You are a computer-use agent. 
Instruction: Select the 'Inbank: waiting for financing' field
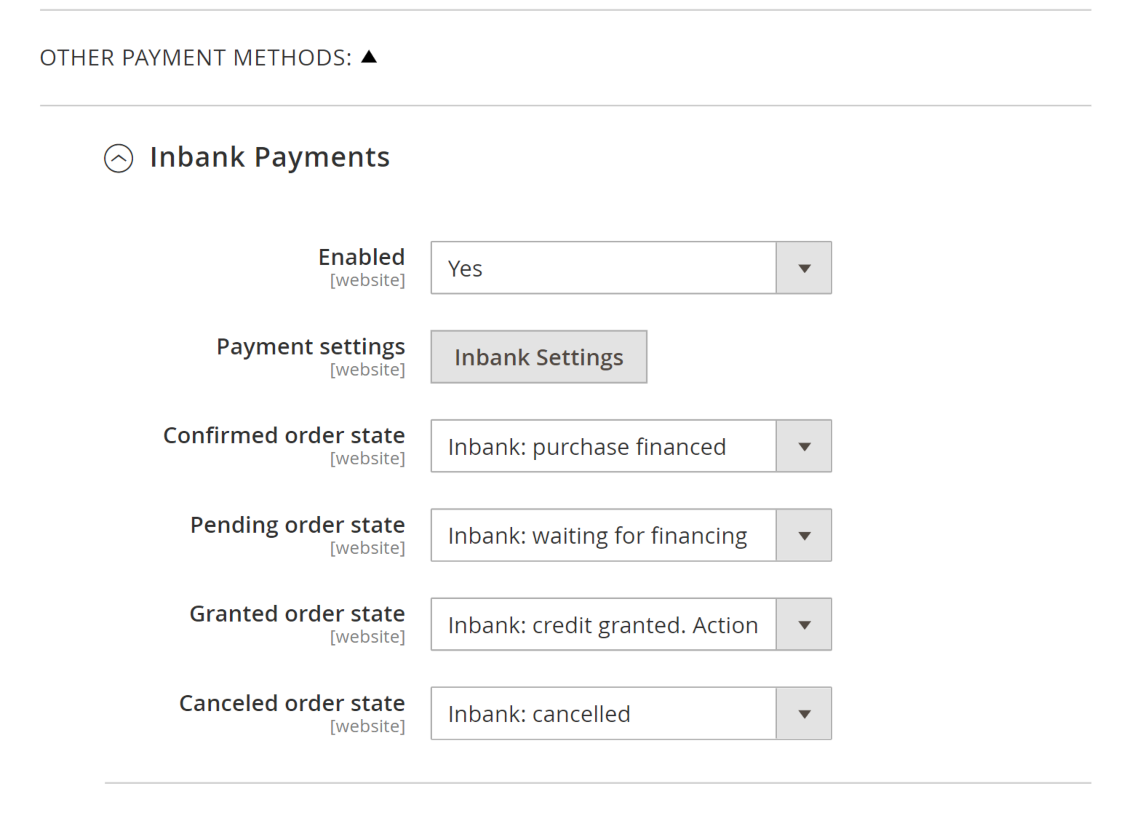(x=603, y=535)
